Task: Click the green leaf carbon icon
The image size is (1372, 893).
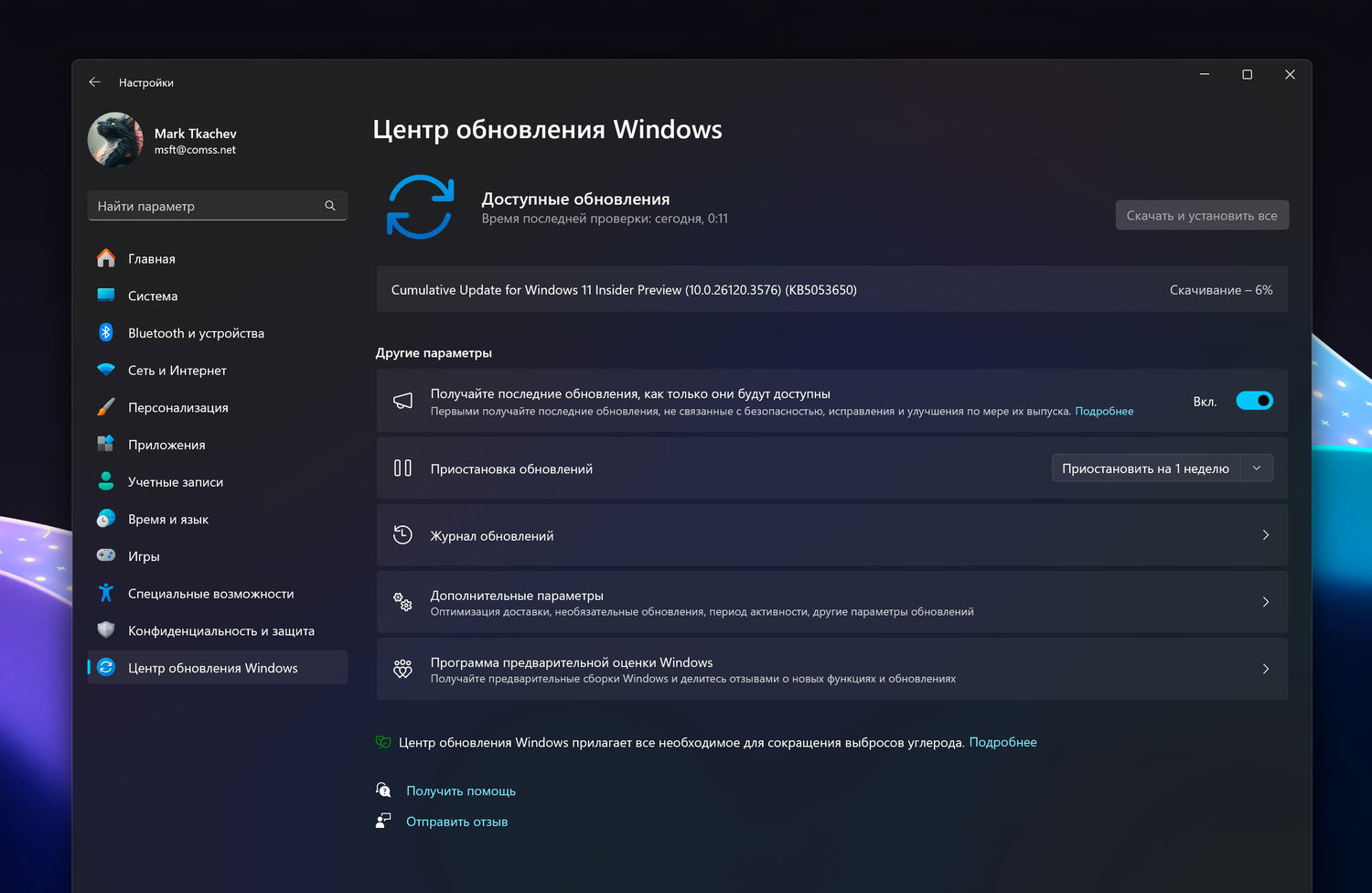Action: (383, 742)
